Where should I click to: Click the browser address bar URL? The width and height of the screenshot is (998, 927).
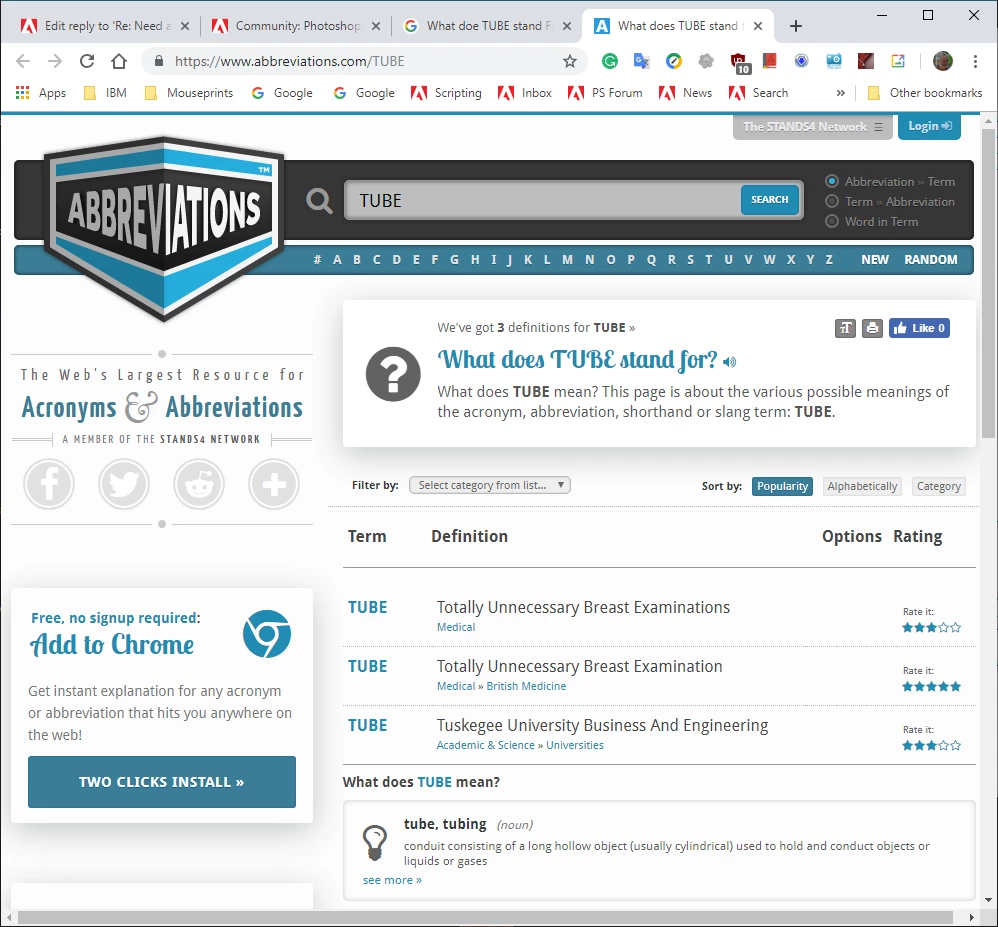click(x=290, y=61)
